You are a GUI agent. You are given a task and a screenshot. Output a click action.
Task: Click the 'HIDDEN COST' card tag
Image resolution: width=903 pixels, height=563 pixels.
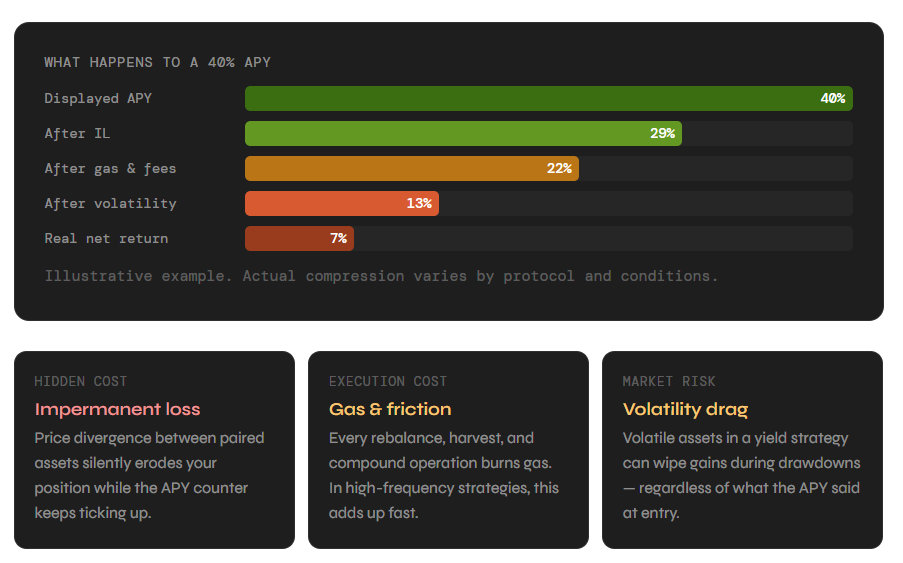pos(81,381)
